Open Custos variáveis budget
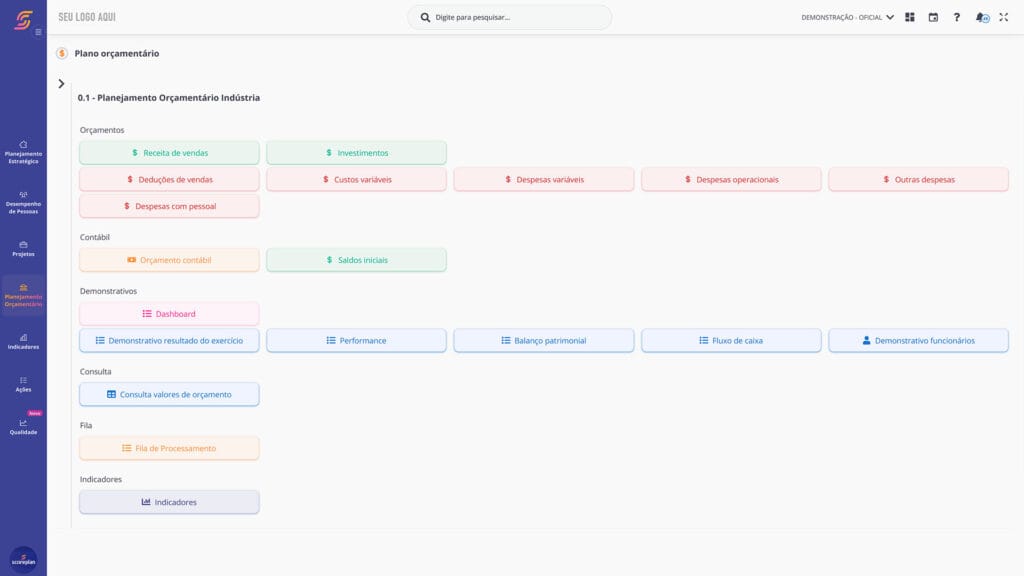This screenshot has width=1024, height=576. 357,180
